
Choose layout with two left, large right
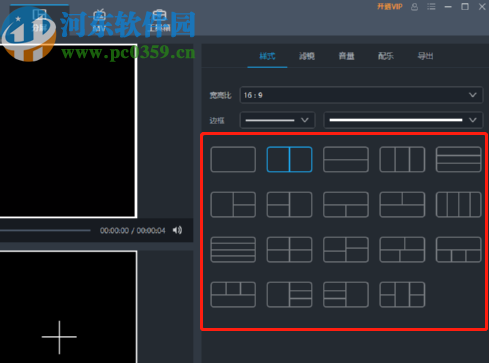pyautogui.click(x=289, y=204)
